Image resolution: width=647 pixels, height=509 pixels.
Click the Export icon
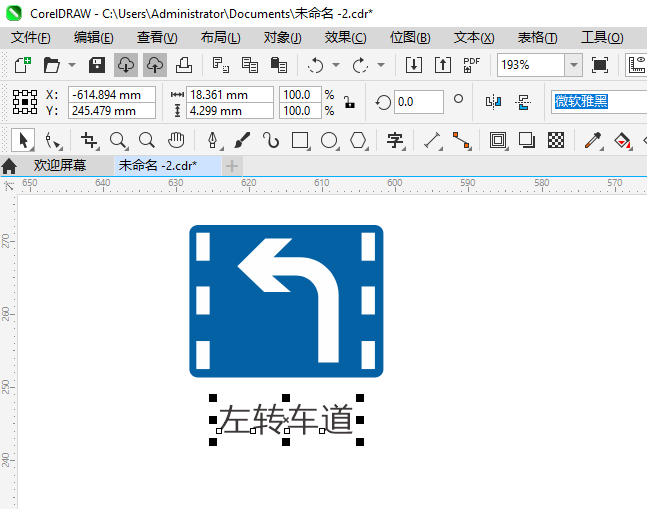coord(443,65)
